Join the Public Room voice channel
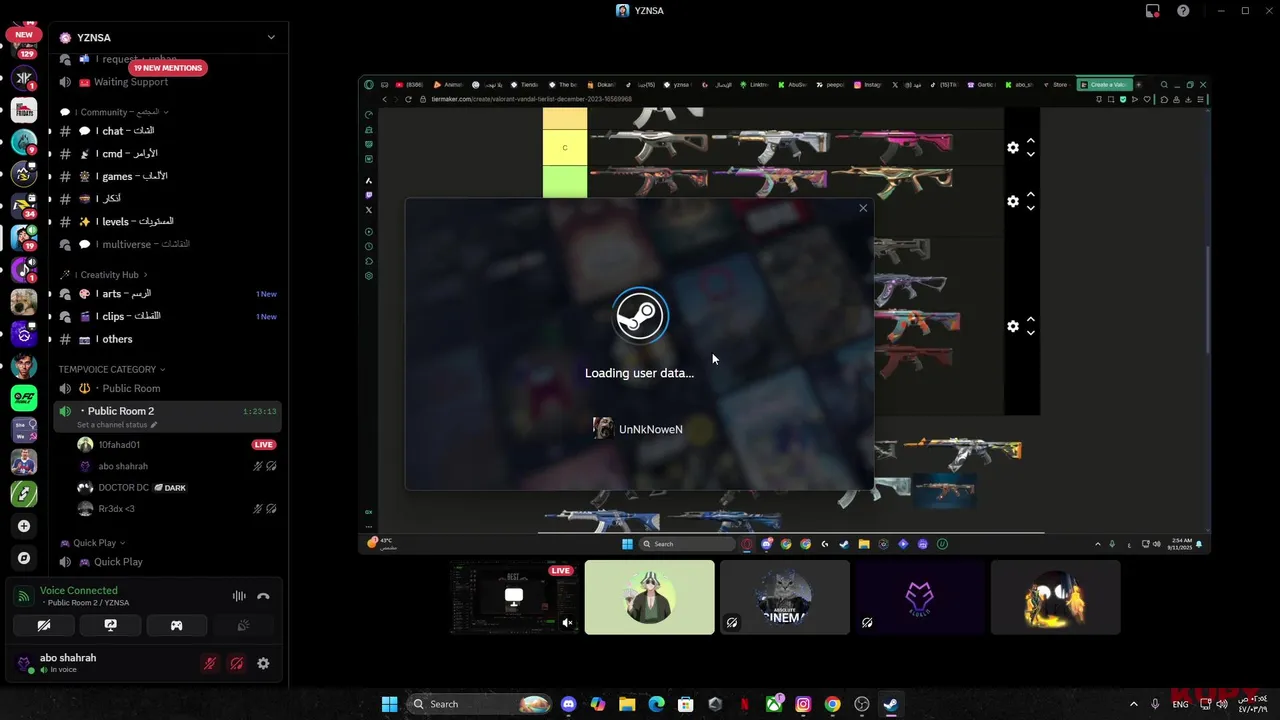This screenshot has width=1280, height=720. pos(166,388)
